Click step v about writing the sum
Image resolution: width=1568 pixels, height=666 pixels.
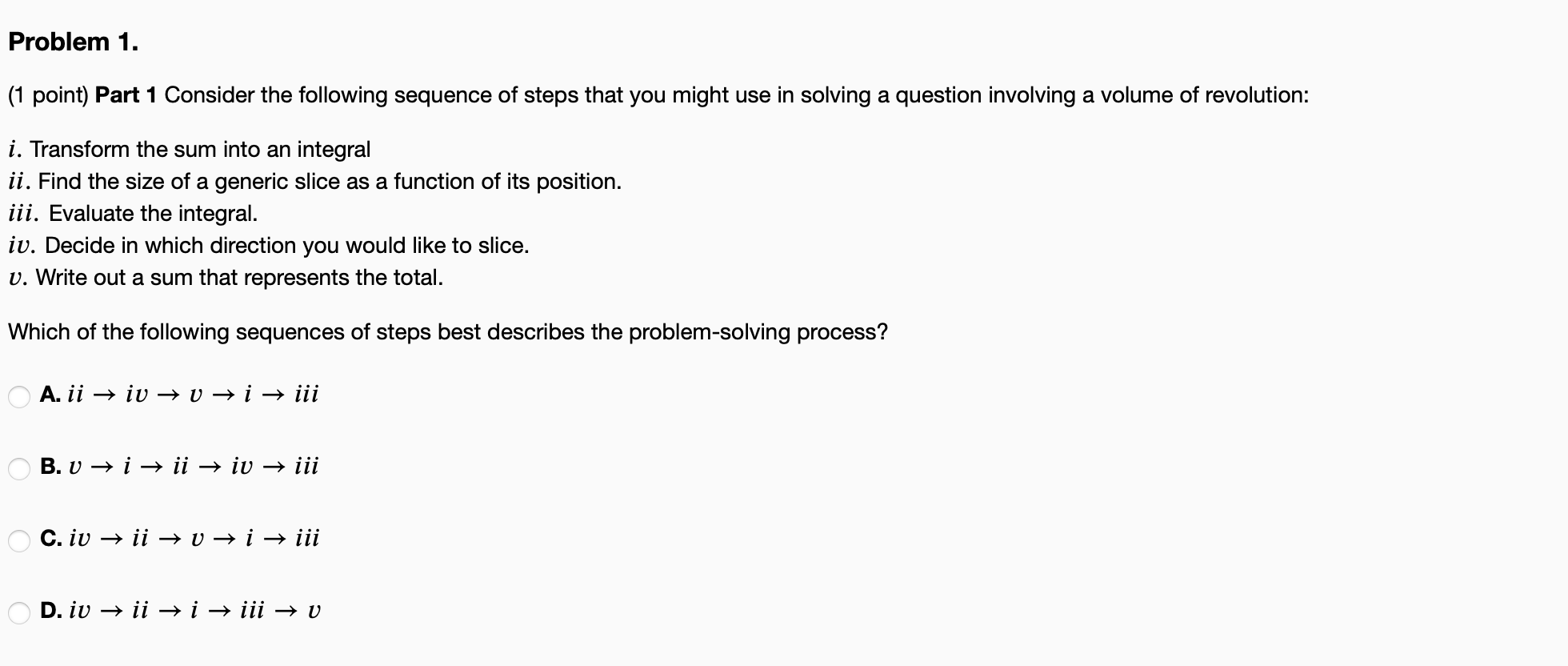[226, 278]
